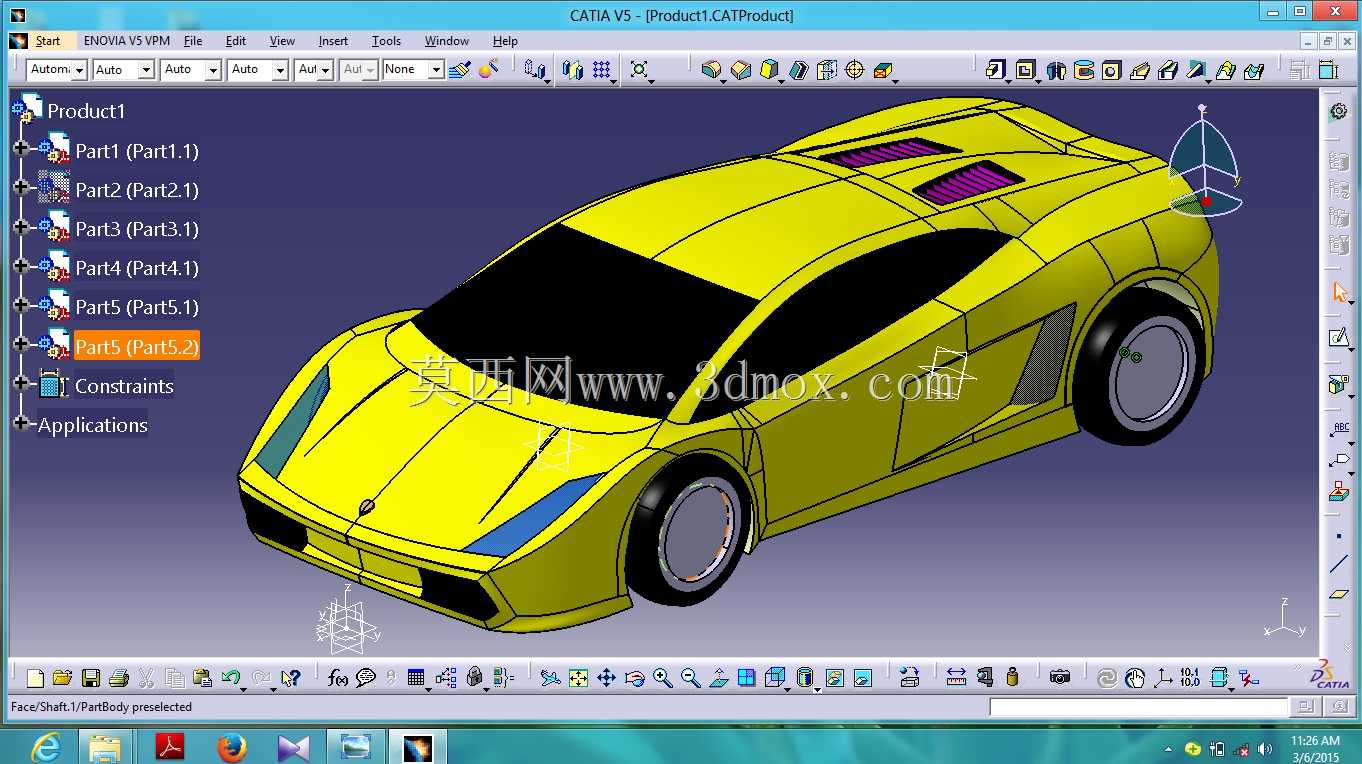Toggle Hide/Show icon in bottom toolbar
This screenshot has height=764, width=1362.
point(835,678)
